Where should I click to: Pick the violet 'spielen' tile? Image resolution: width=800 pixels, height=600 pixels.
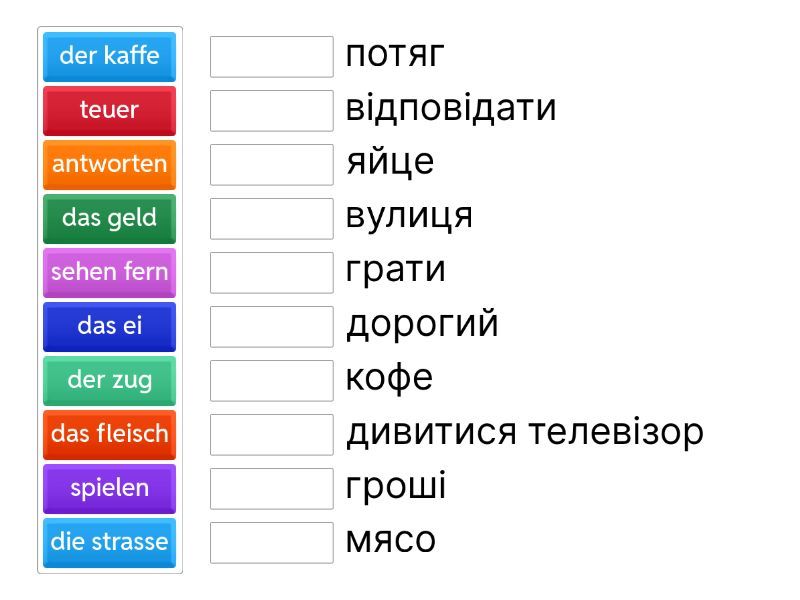(109, 488)
